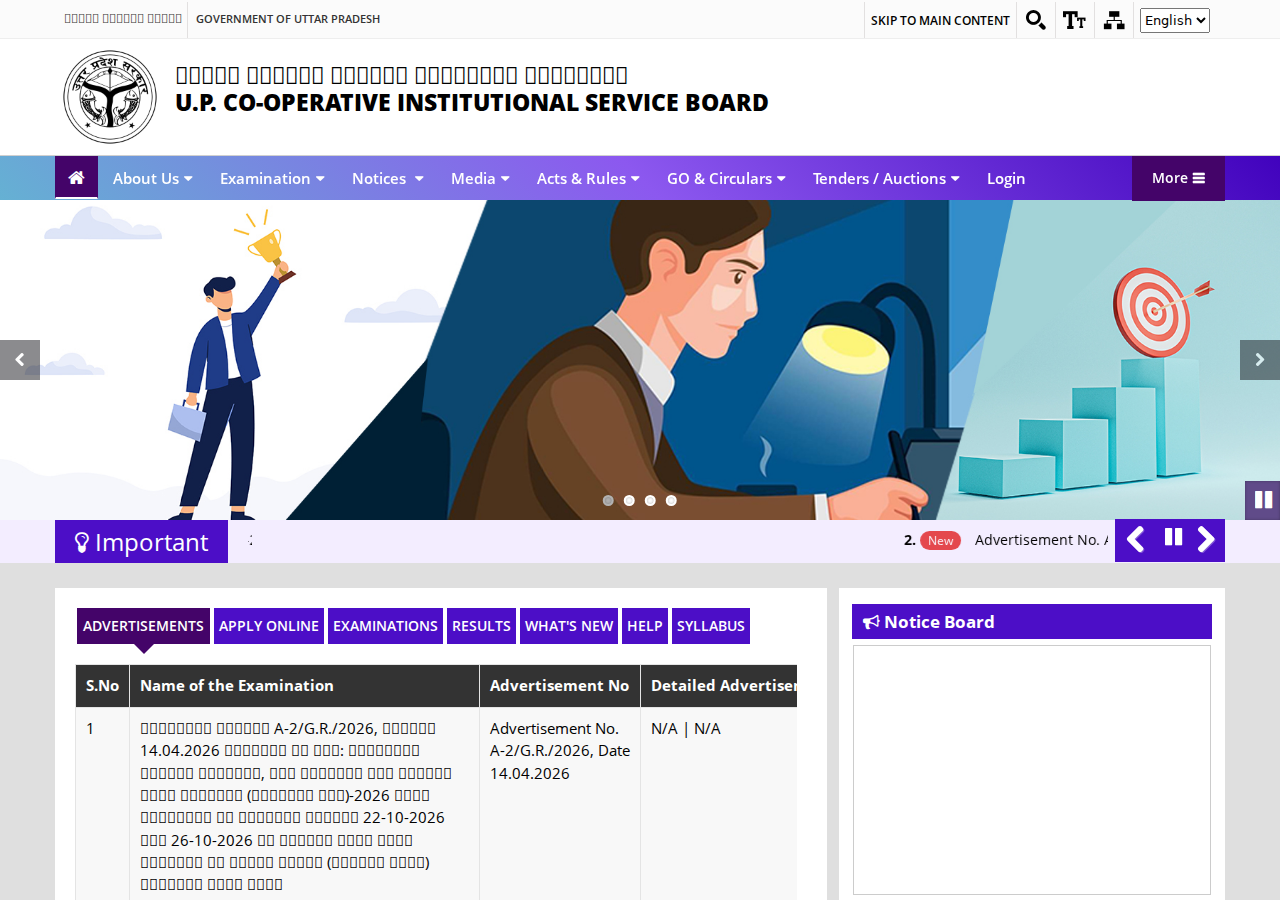Open the English language dropdown

[1175, 20]
